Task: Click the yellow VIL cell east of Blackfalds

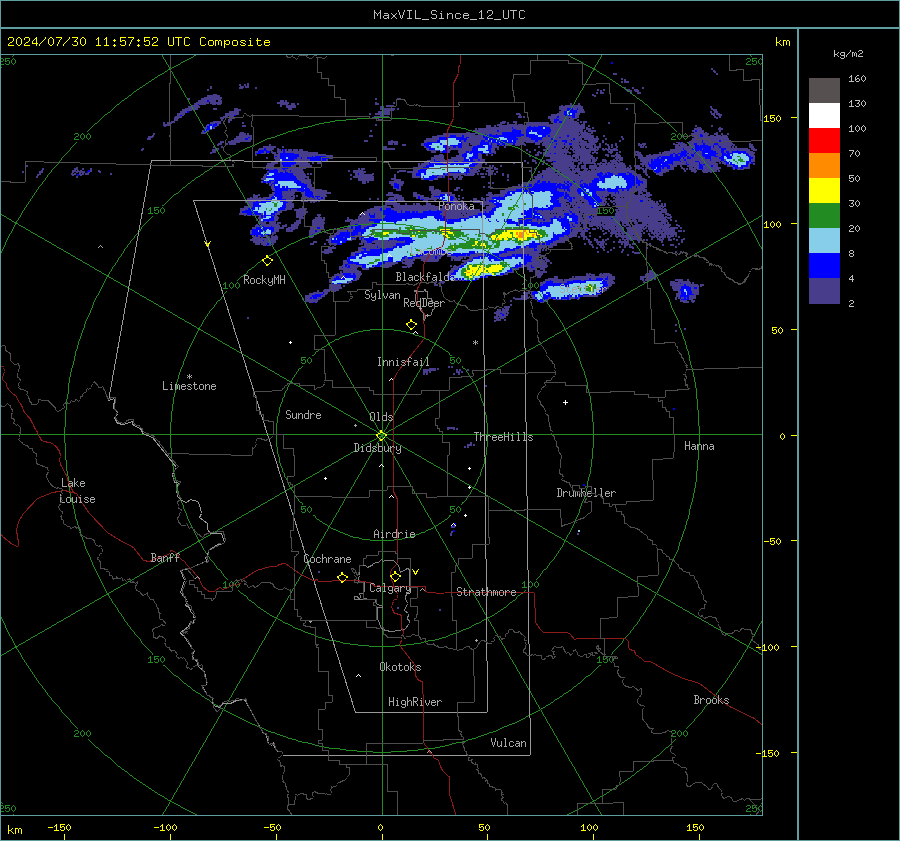Action: tap(483, 268)
